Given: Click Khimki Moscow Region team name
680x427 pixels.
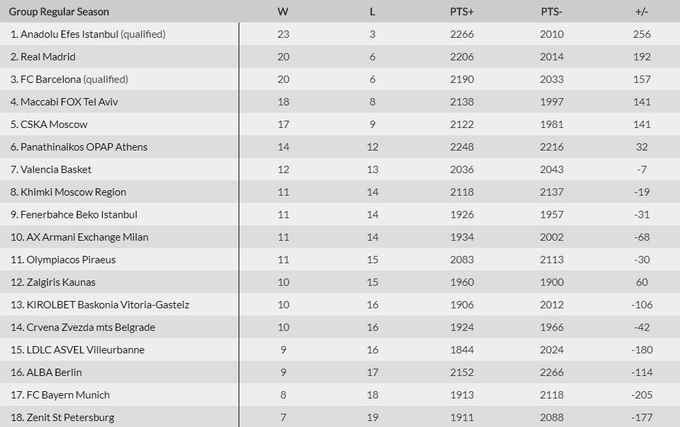Looking at the screenshot, I should (x=72, y=192).
